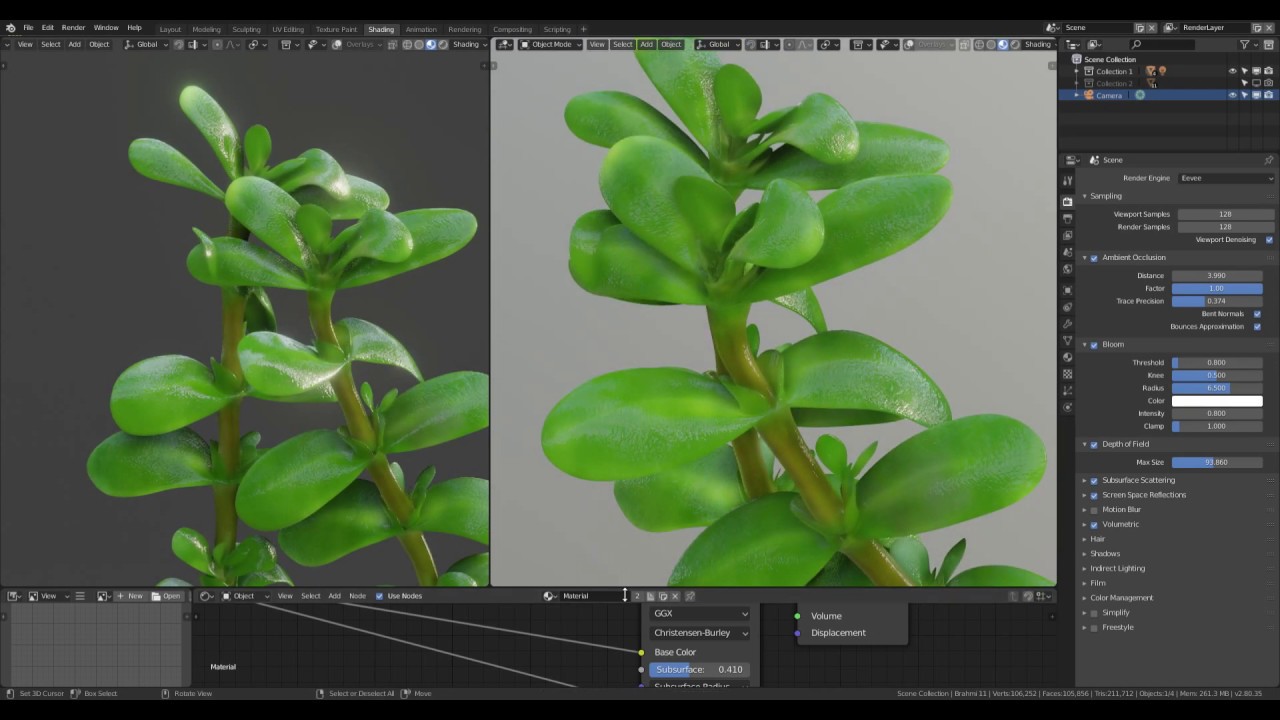Screen dimensions: 1280x720
Task: Click Add in the right viewport header
Action: point(646,44)
